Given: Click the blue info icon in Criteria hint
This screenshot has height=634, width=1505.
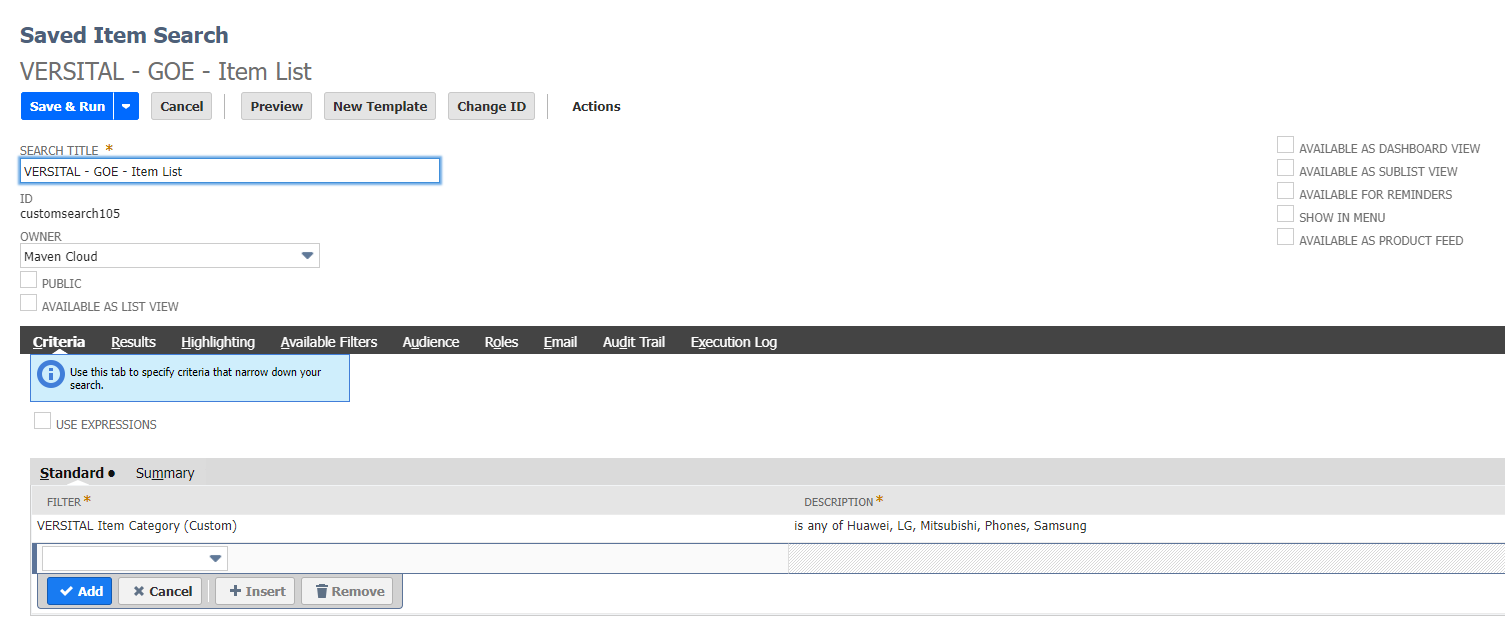Looking at the screenshot, I should pos(50,374).
